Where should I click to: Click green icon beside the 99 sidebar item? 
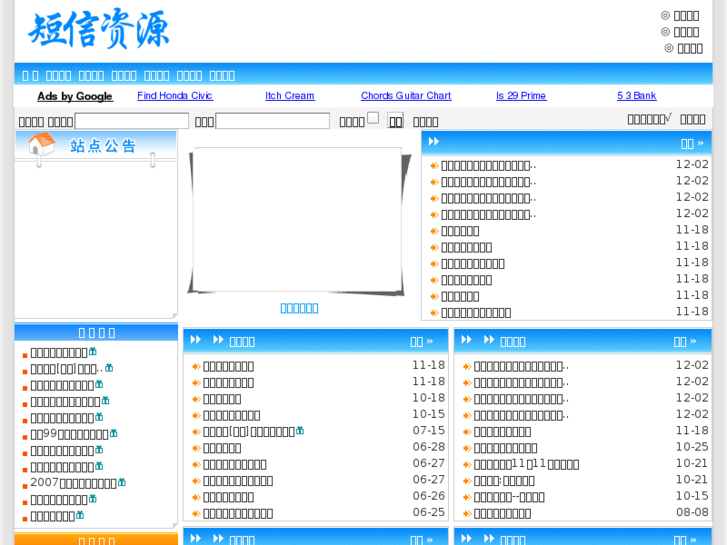click(114, 433)
